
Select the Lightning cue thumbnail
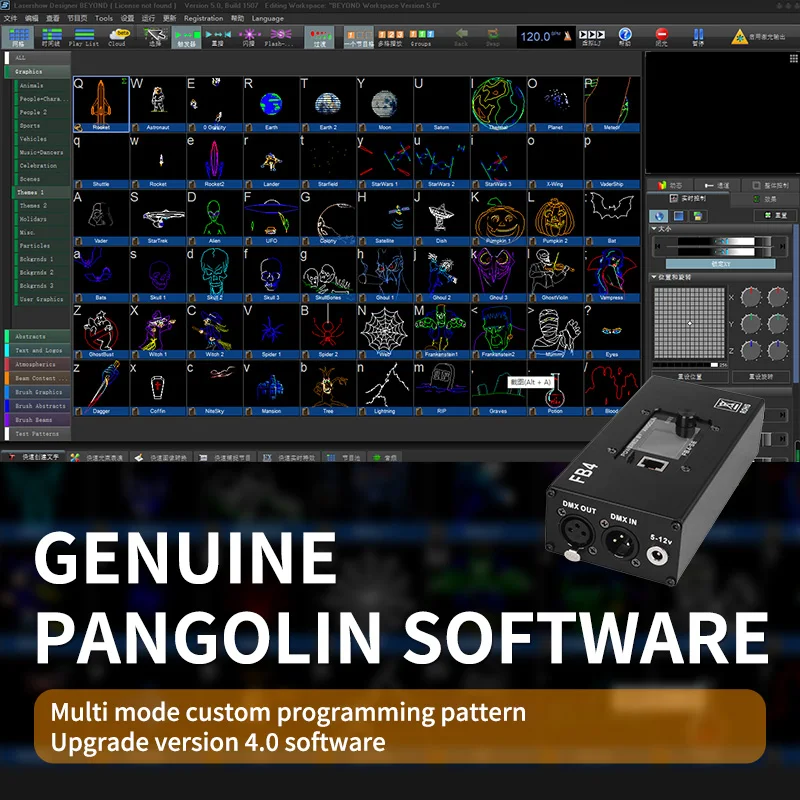pos(385,388)
